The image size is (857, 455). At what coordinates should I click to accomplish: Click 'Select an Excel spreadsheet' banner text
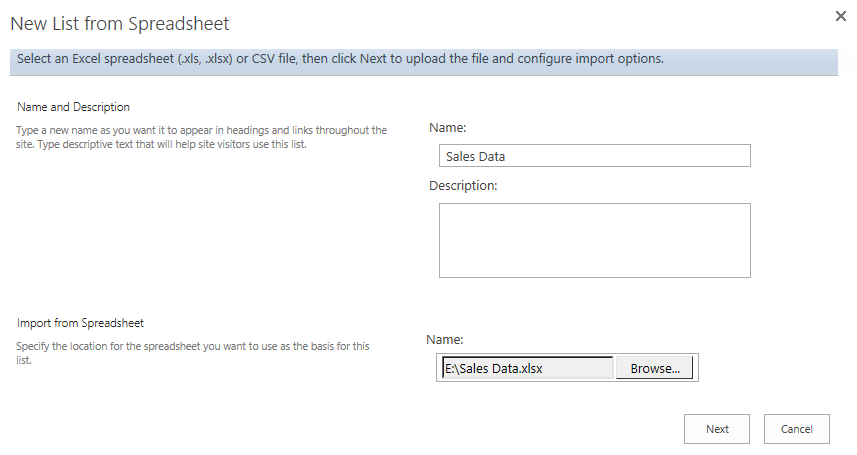coord(95,59)
